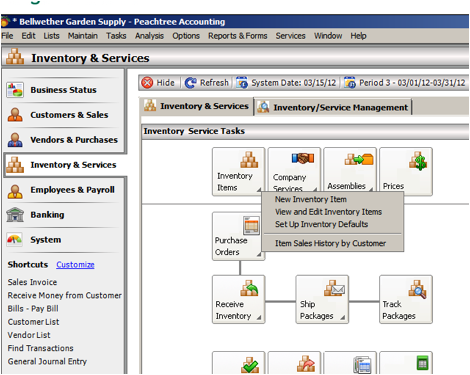
Task: Open the Ship Packages task tile
Action: [x=322, y=299]
